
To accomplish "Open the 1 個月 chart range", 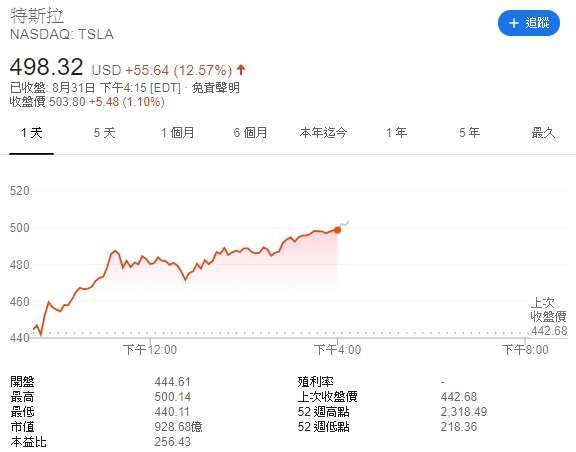I will click(177, 133).
